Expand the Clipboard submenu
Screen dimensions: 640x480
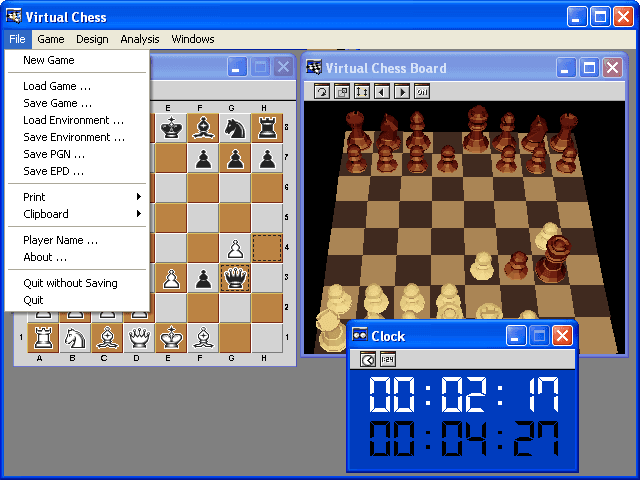tap(77, 214)
